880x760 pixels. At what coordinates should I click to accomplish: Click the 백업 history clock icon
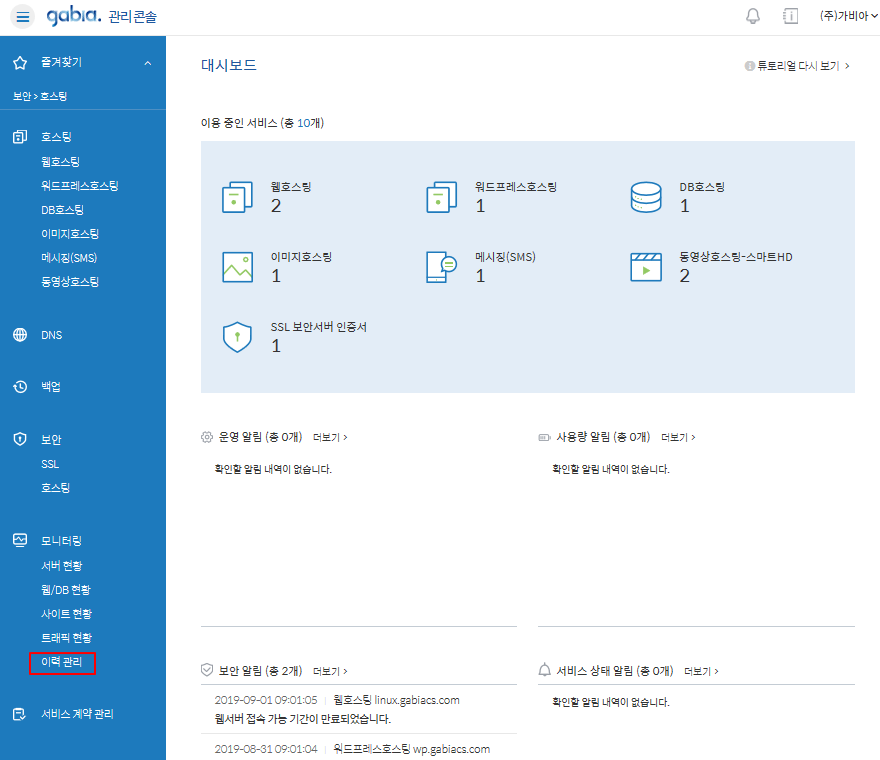pyautogui.click(x=20, y=387)
